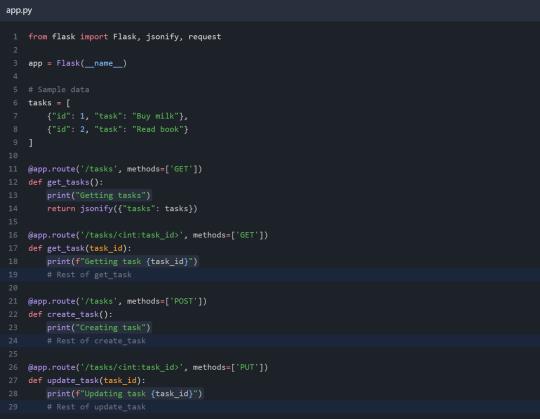
Task: Click the update_task function name
Action: (x=73, y=380)
